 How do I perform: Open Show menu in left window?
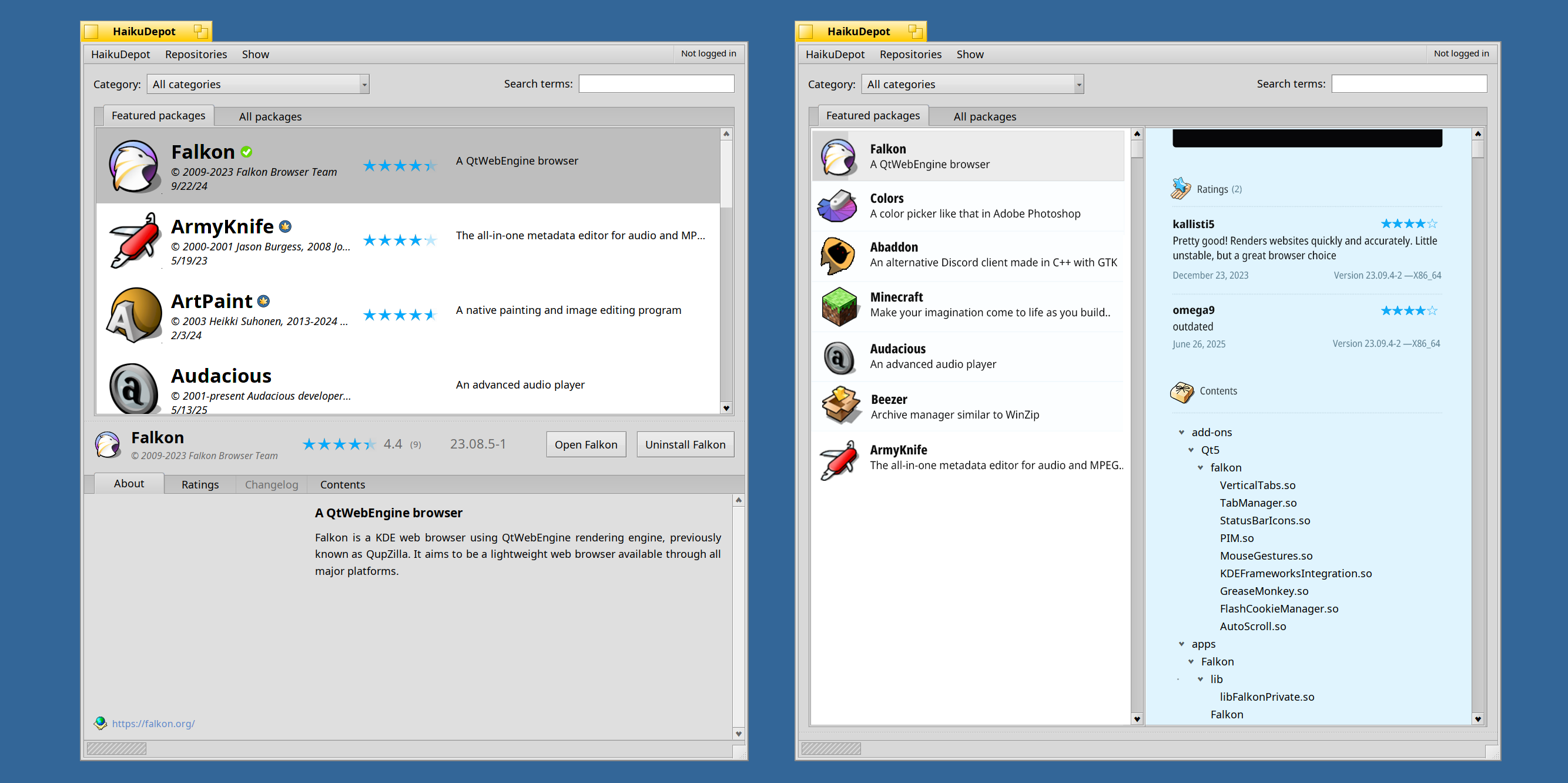(x=256, y=54)
